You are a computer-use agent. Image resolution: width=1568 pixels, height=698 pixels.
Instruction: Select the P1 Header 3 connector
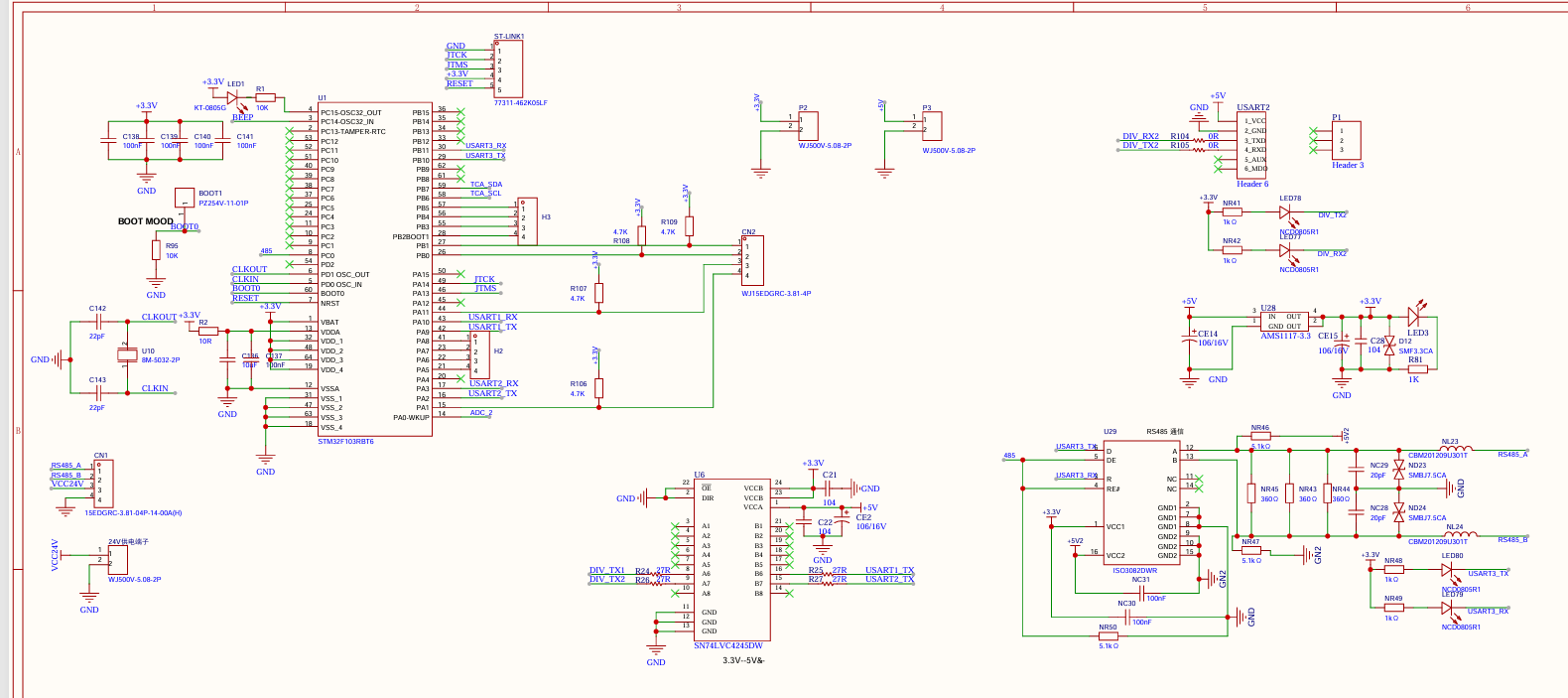click(1347, 140)
